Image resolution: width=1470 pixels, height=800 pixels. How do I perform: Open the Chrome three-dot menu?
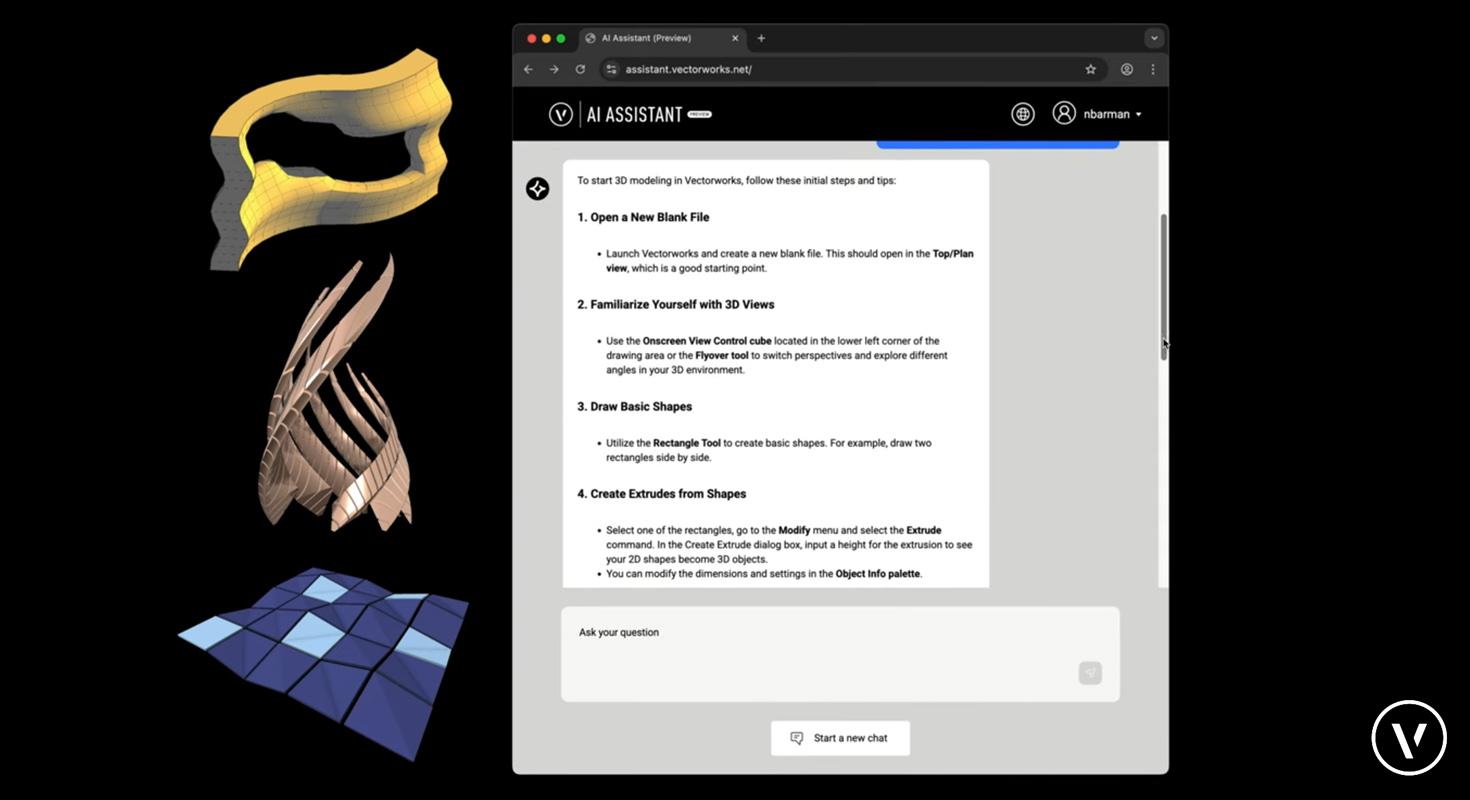1153,70
